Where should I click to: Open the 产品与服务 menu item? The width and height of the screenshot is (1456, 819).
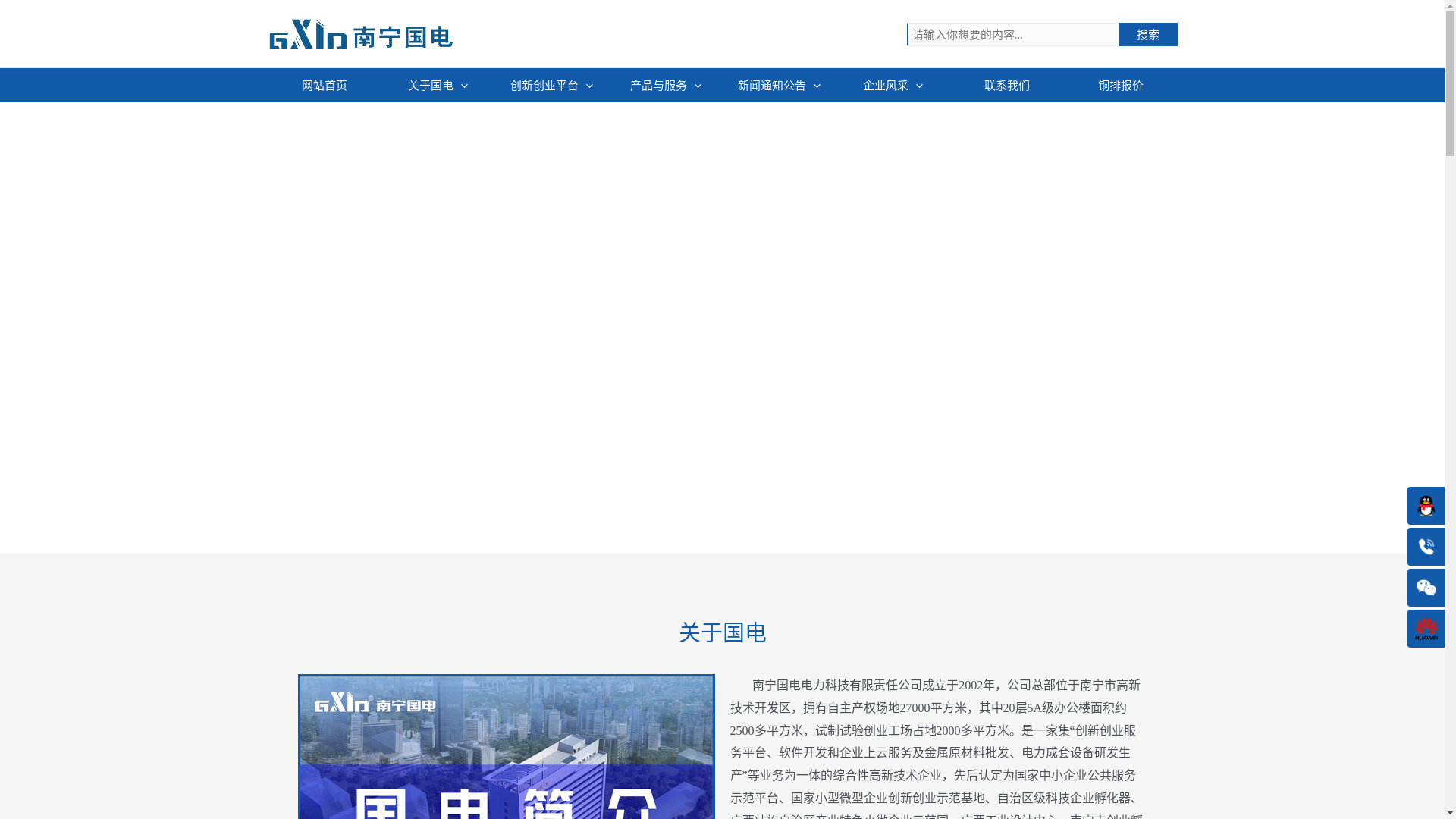(x=658, y=86)
